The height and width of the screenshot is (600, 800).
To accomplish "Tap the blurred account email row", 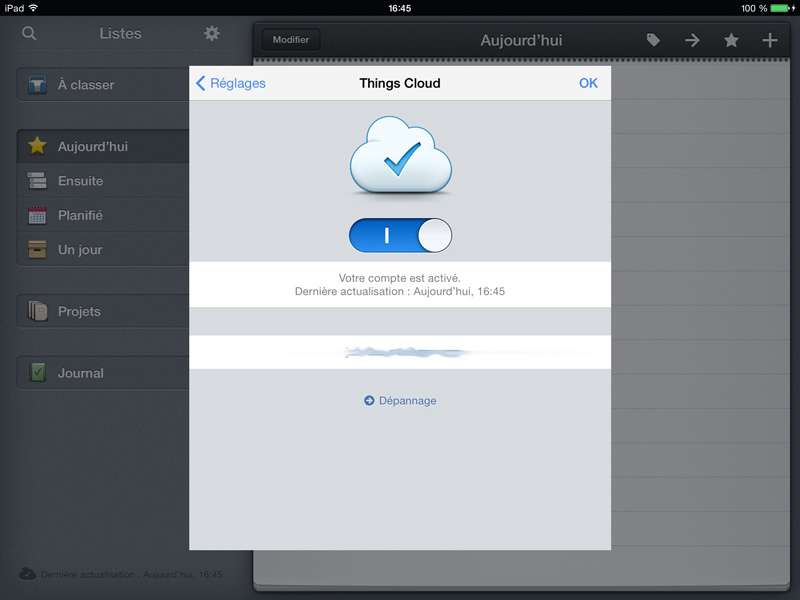I will click(x=400, y=352).
